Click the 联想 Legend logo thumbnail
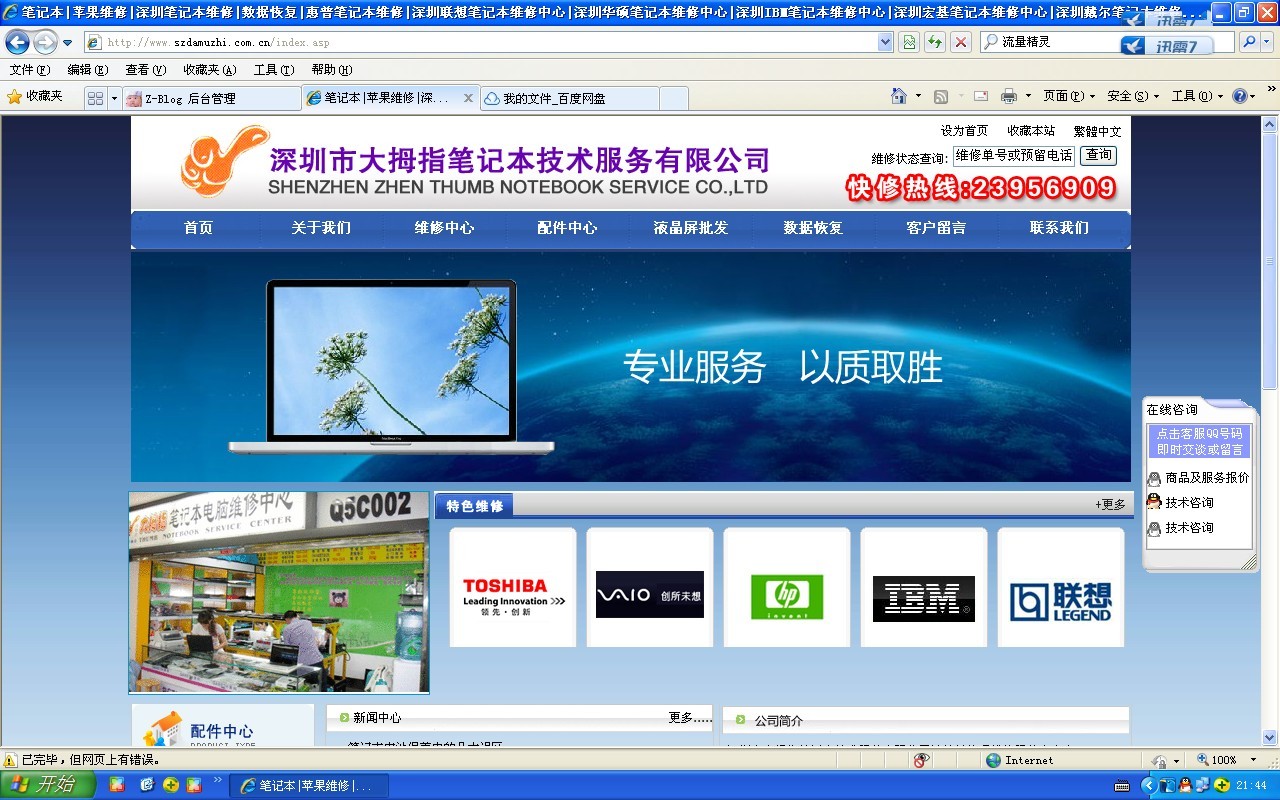The width and height of the screenshot is (1280, 800). [x=1061, y=588]
